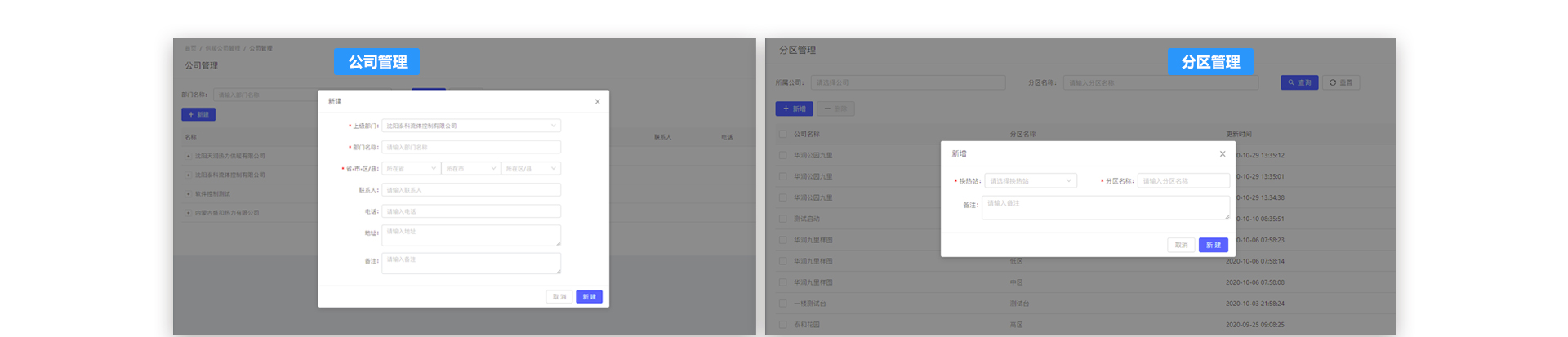Check the checkbox for the 测试启动 row
The height and width of the screenshot is (337, 1568).
pyautogui.click(x=782, y=219)
